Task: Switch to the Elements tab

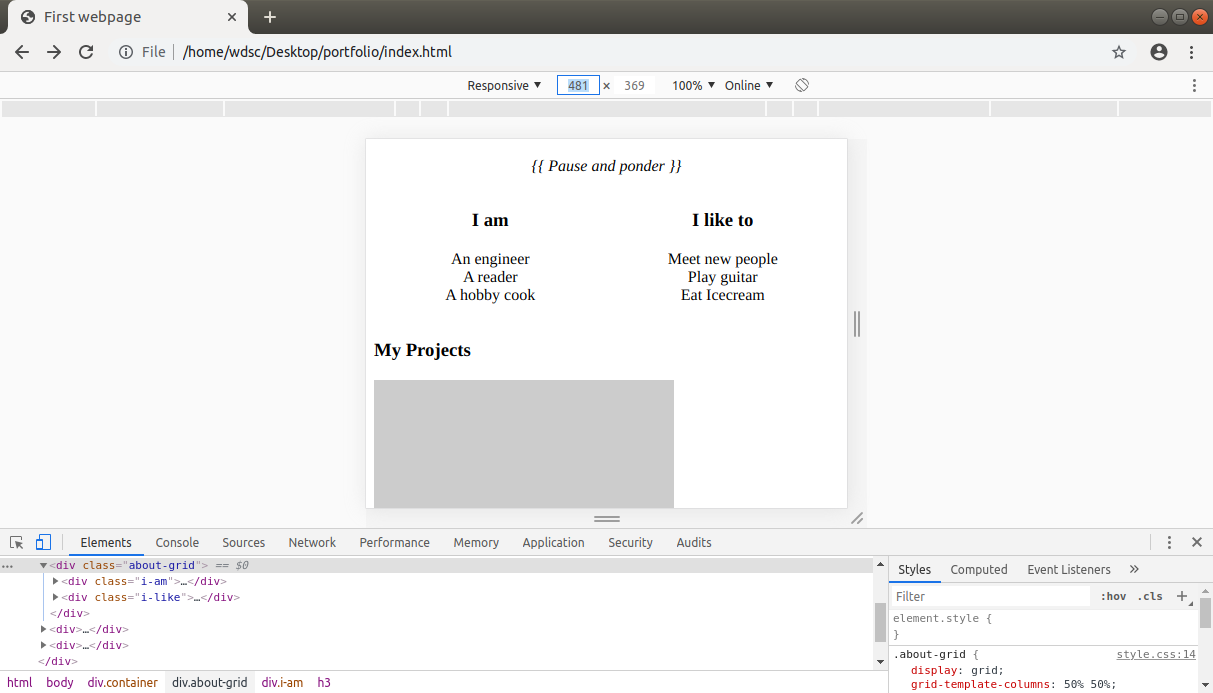Action: (x=106, y=542)
